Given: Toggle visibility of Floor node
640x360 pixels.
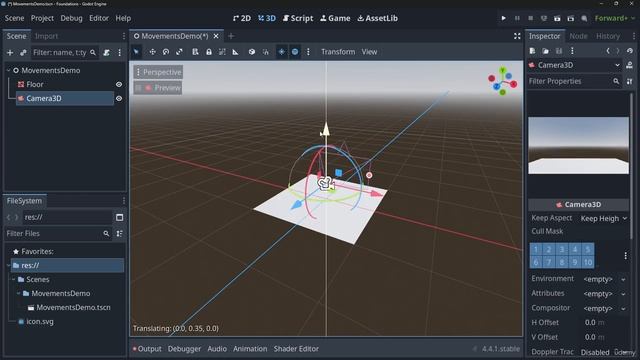Looking at the screenshot, I should (119, 84).
